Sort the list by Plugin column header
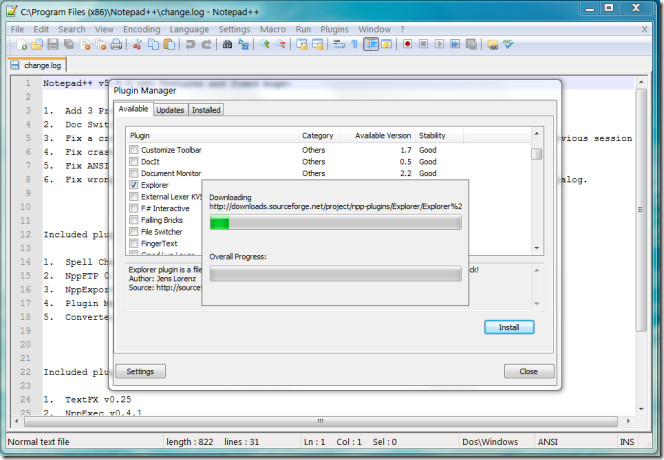 point(213,136)
